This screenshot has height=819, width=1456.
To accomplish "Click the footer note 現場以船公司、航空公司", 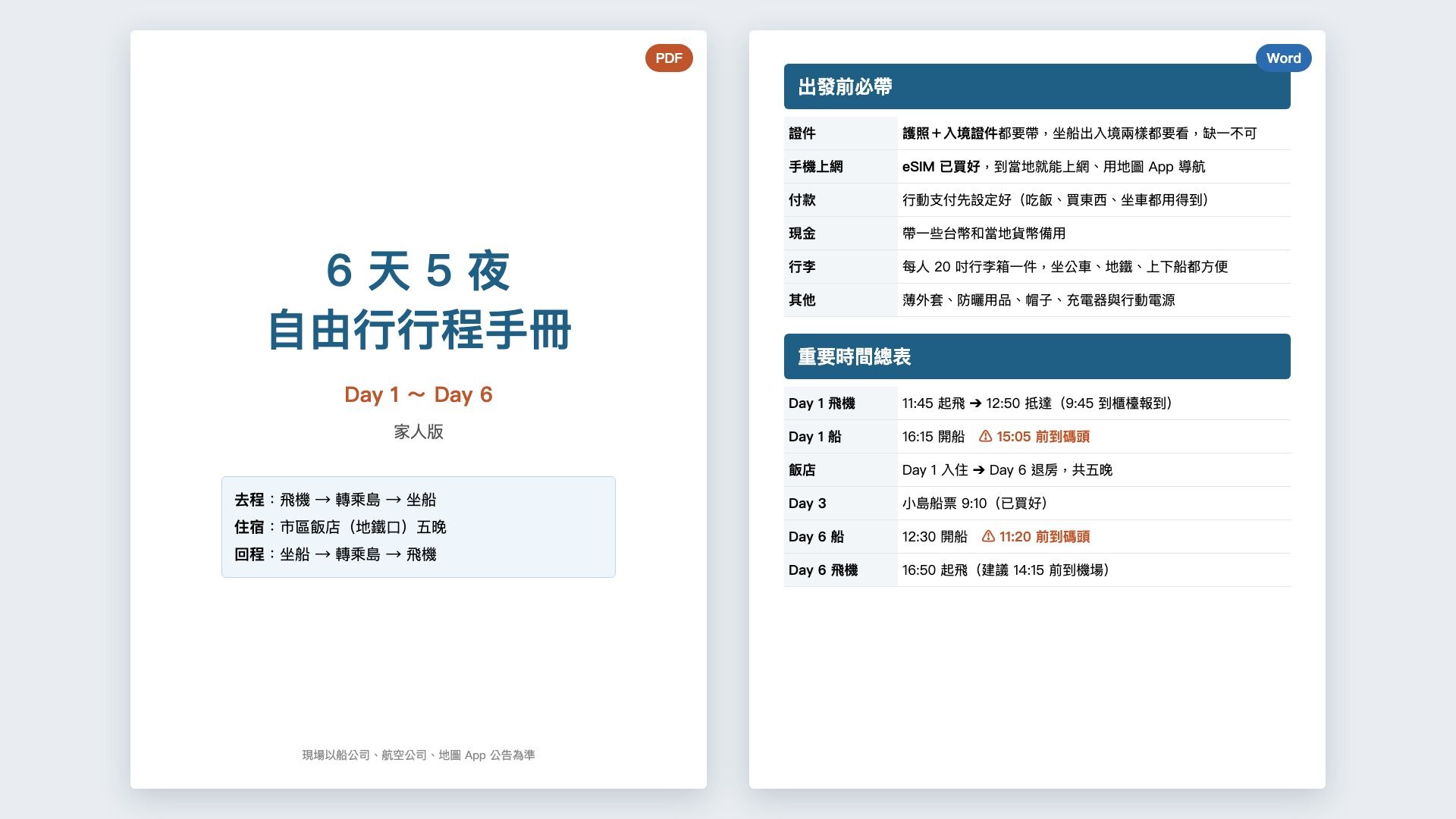I will (x=419, y=755).
